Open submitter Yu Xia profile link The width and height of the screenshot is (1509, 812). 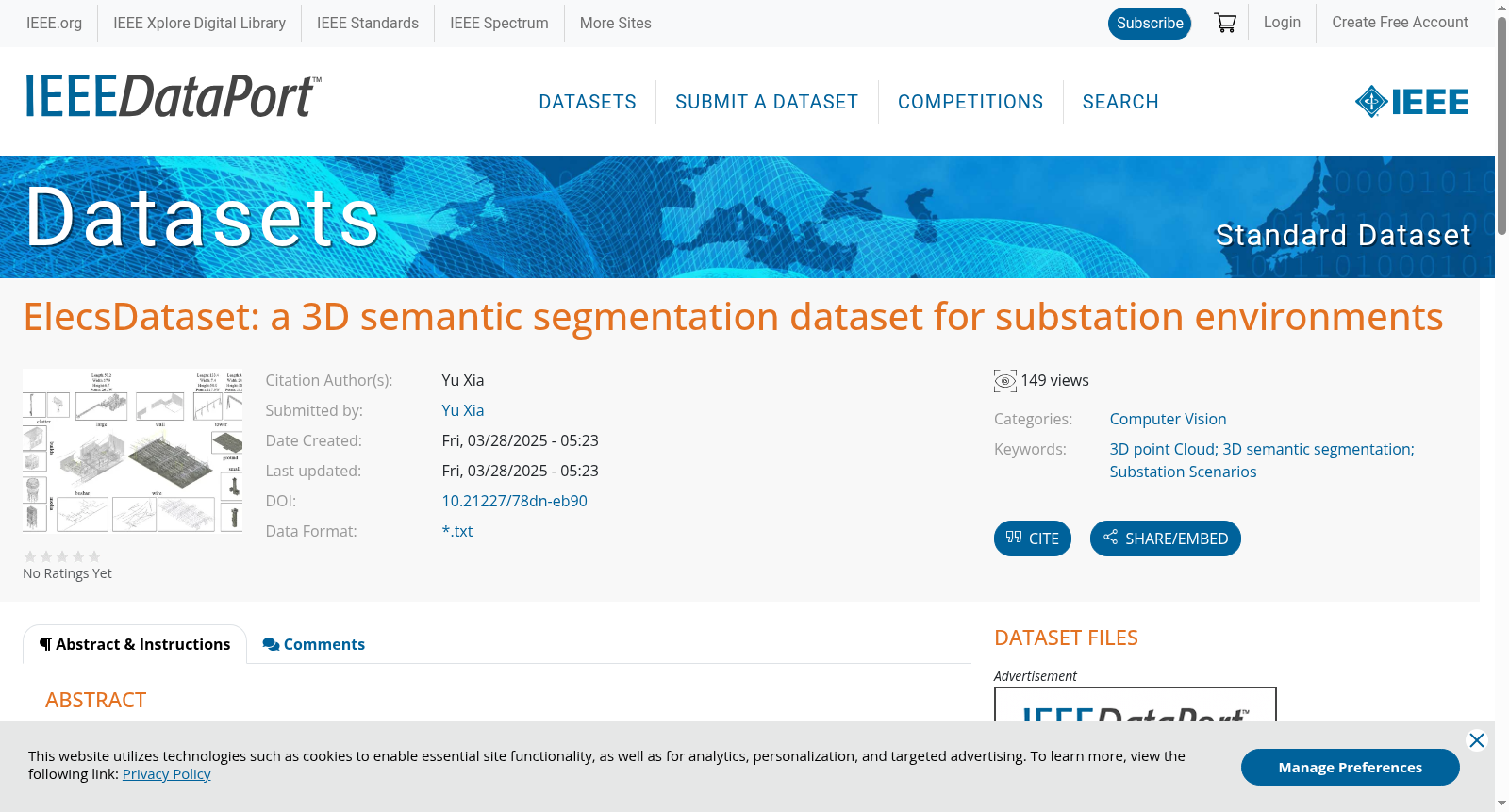[x=463, y=411]
